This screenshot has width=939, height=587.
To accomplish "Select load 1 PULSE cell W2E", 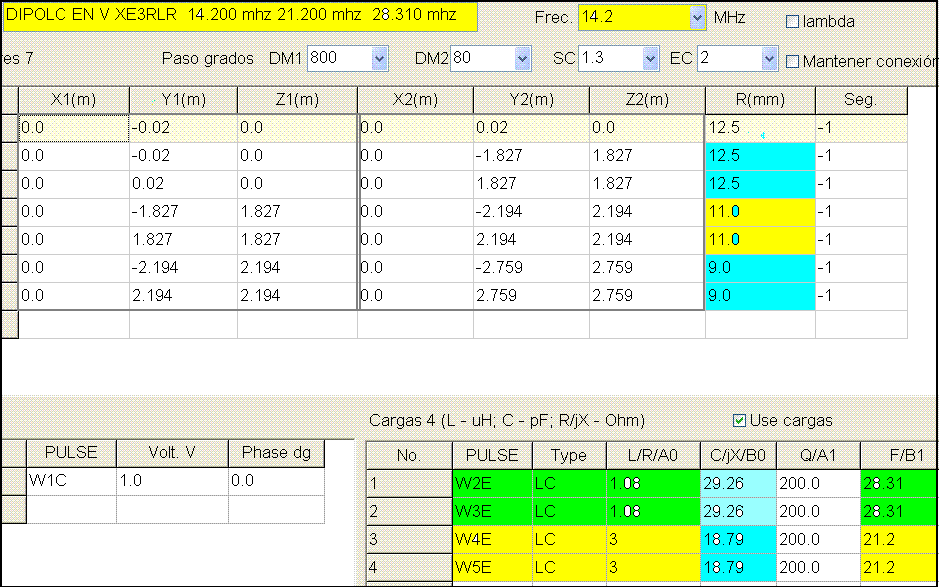I will pos(492,484).
